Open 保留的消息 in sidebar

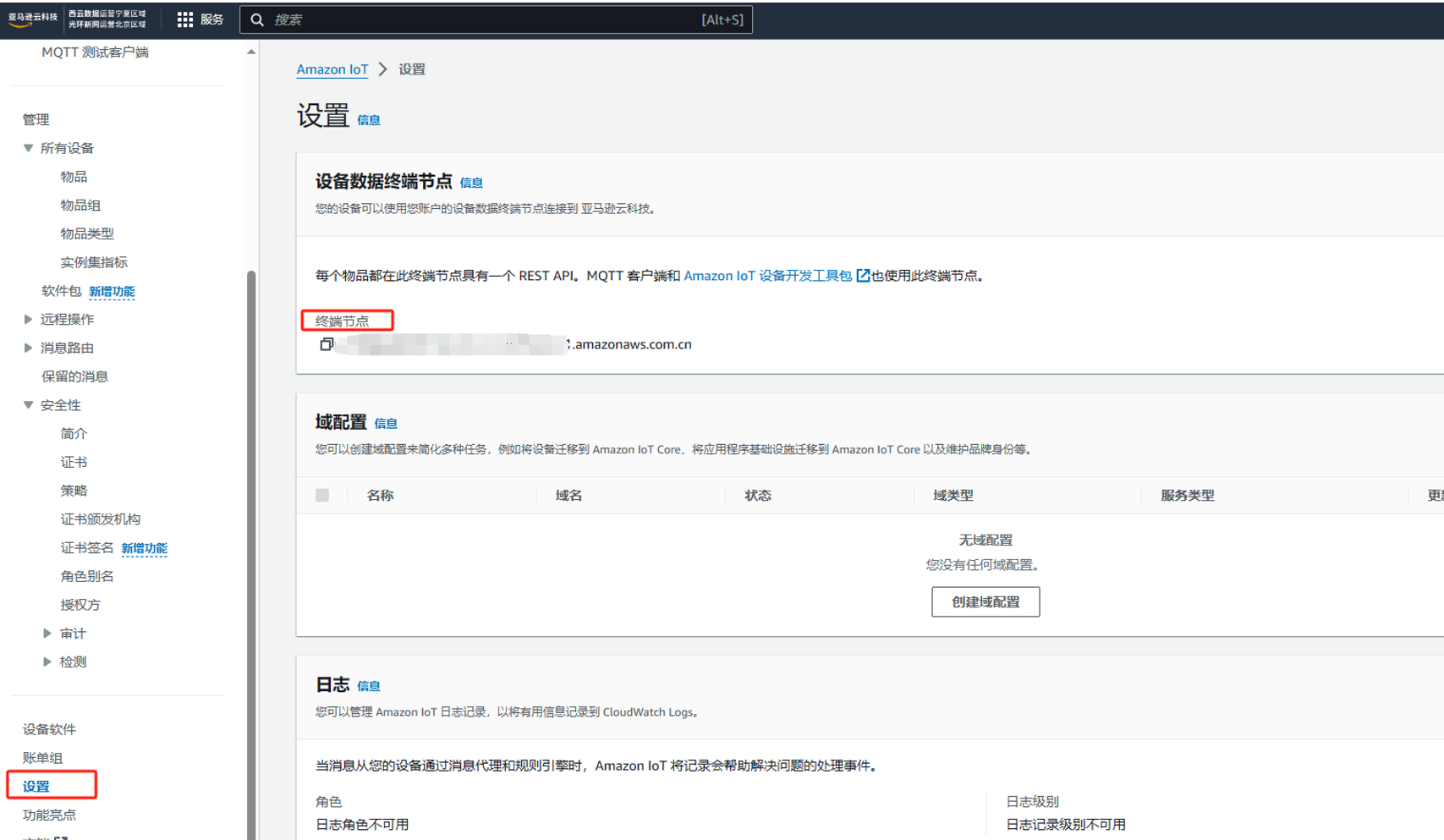pyautogui.click(x=74, y=376)
